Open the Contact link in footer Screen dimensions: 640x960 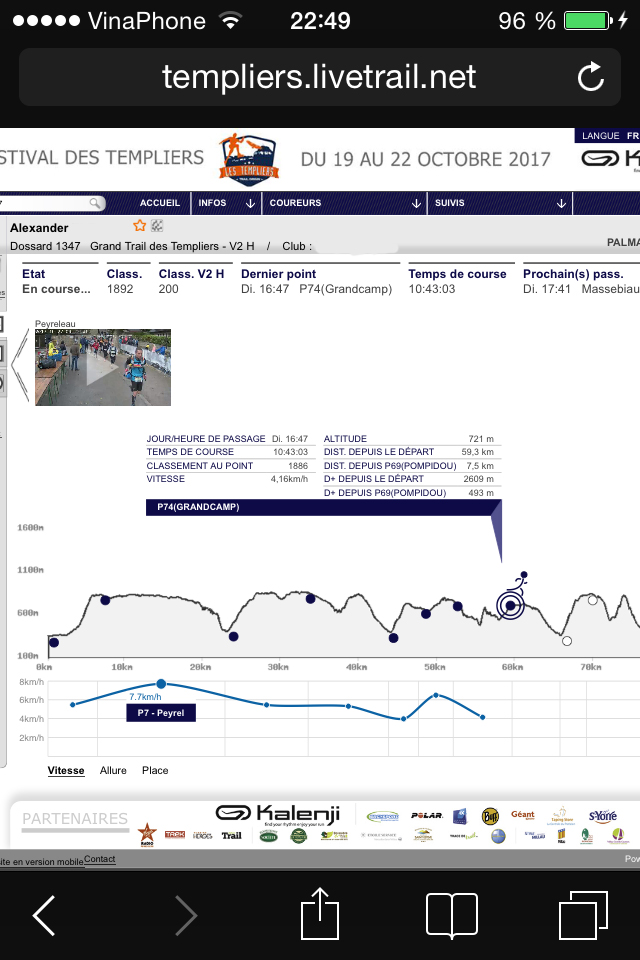pos(99,859)
